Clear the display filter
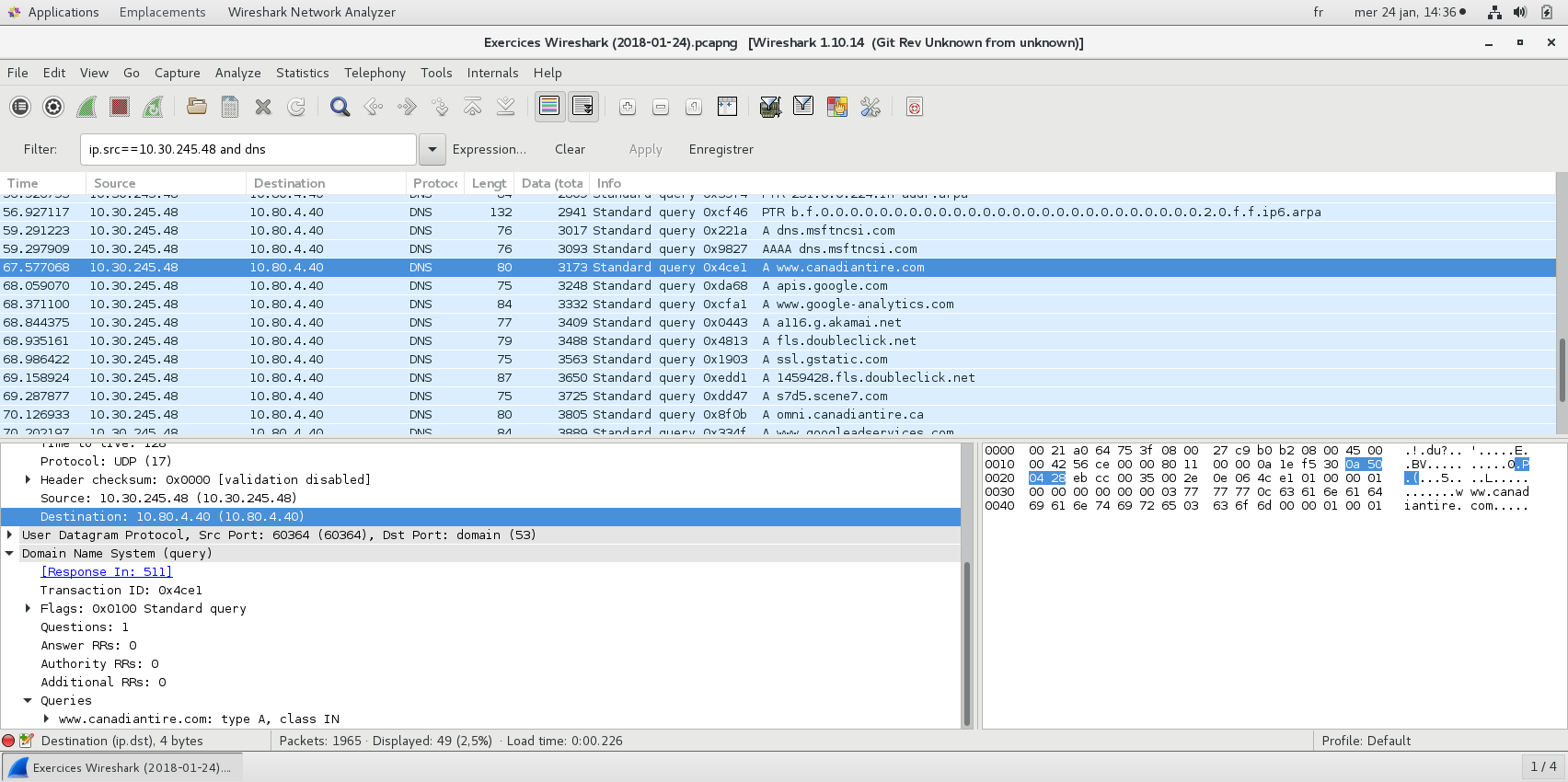1568x782 pixels. coord(570,149)
